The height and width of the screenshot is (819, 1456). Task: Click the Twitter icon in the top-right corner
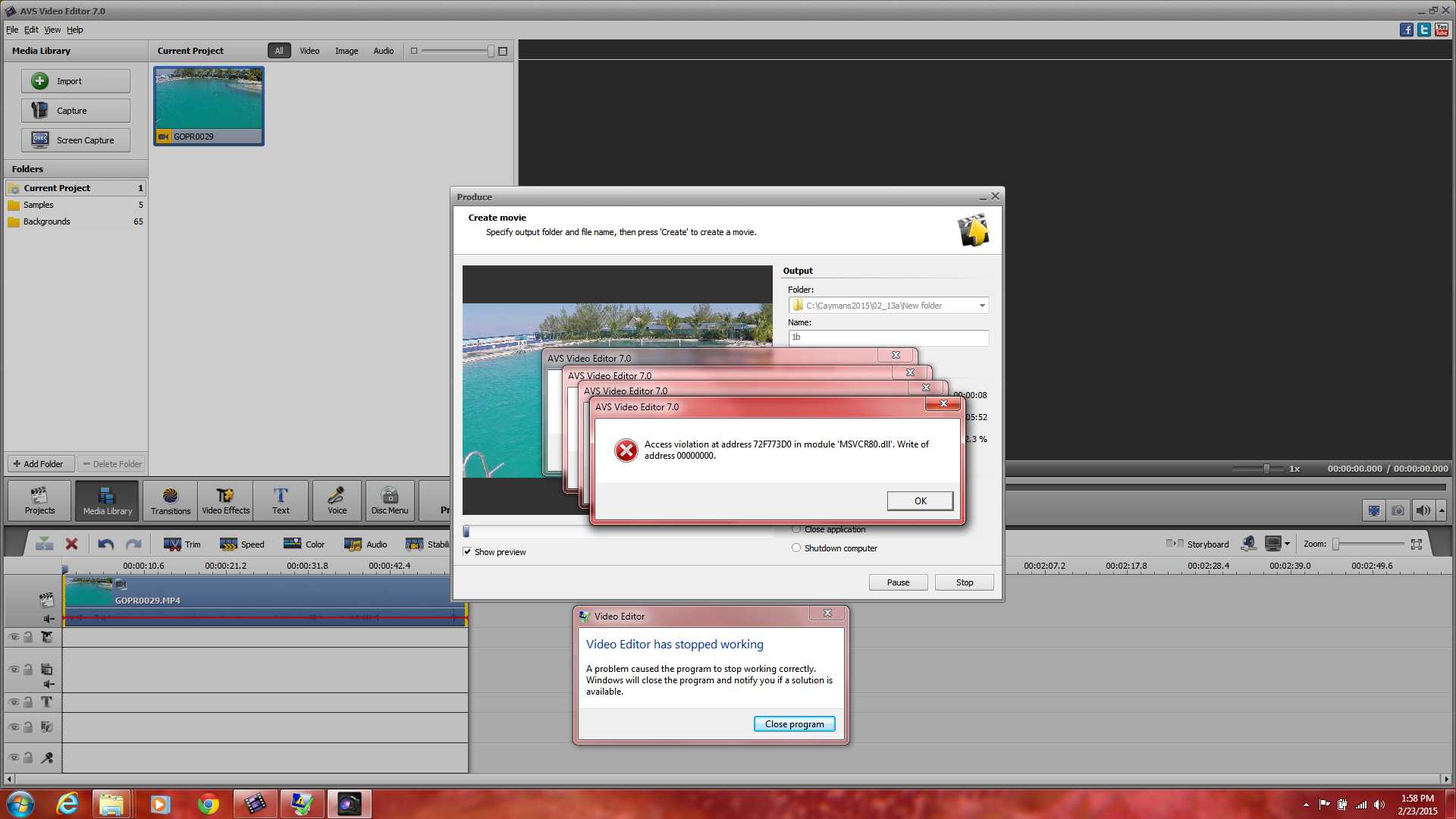tap(1424, 30)
